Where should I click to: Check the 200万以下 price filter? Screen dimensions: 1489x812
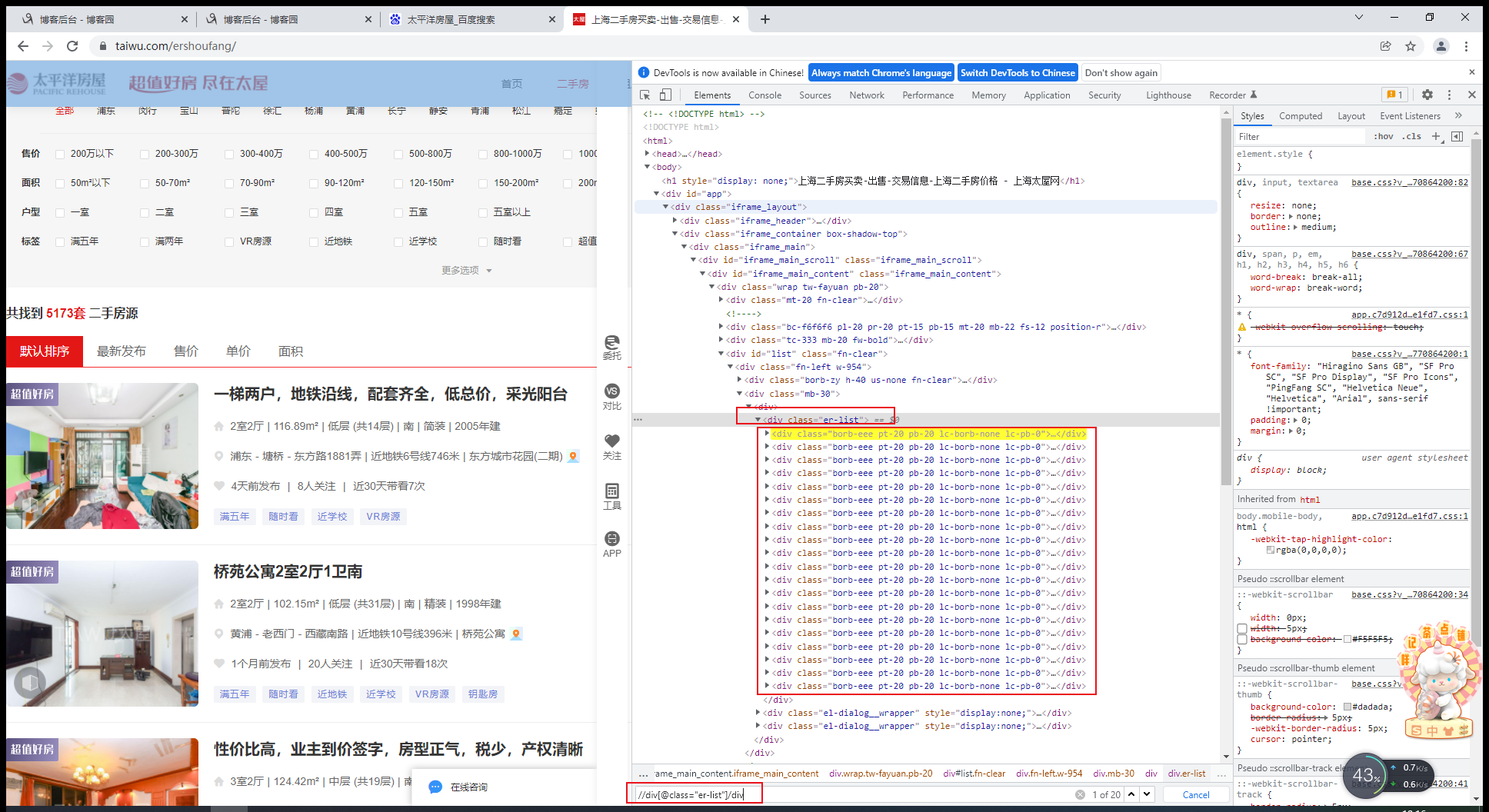tap(60, 154)
